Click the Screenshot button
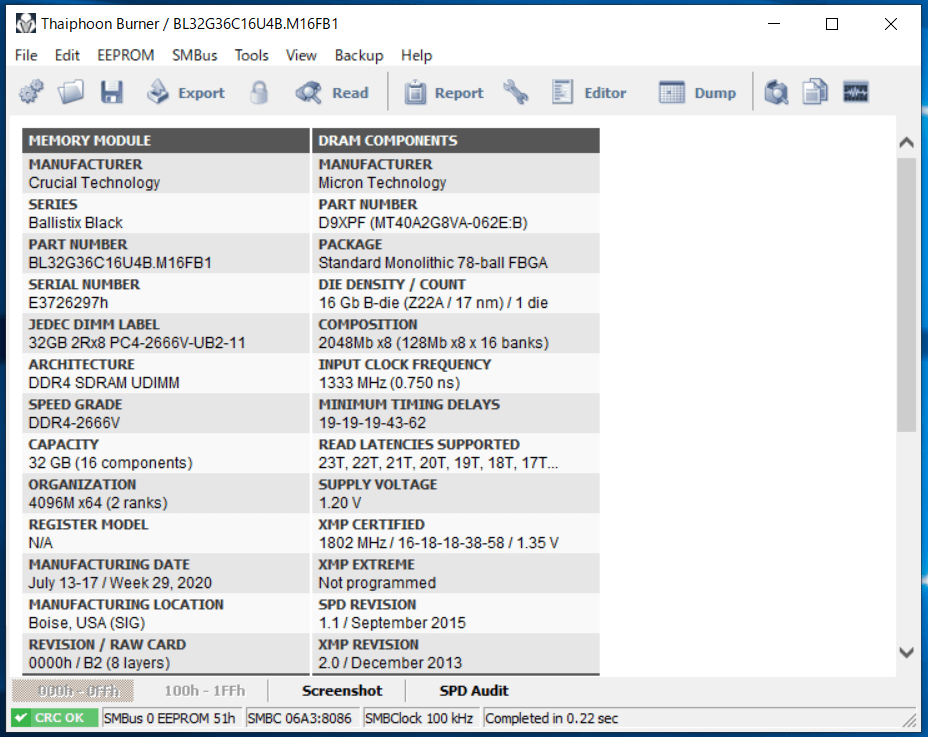This screenshot has width=928, height=737. click(x=342, y=691)
